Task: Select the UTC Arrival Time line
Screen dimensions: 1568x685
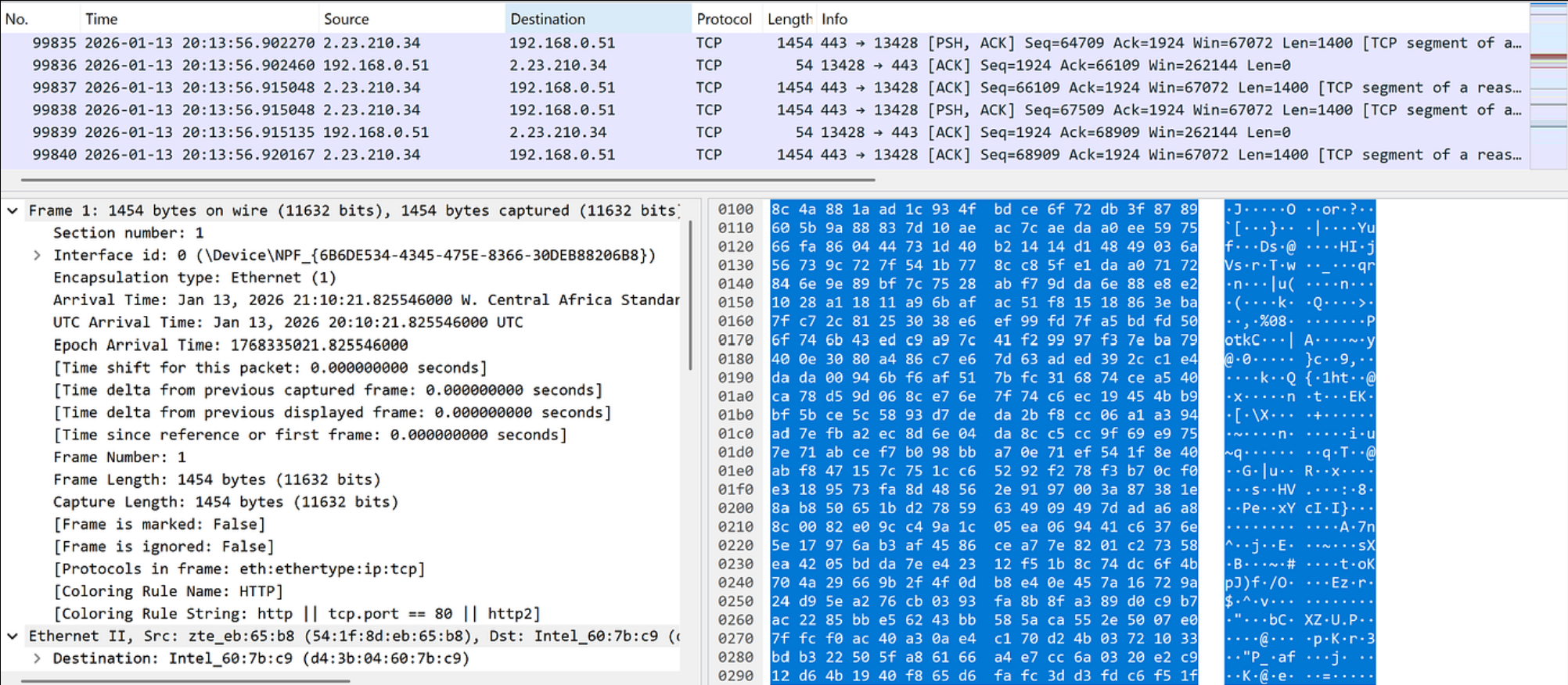Action: tap(288, 322)
